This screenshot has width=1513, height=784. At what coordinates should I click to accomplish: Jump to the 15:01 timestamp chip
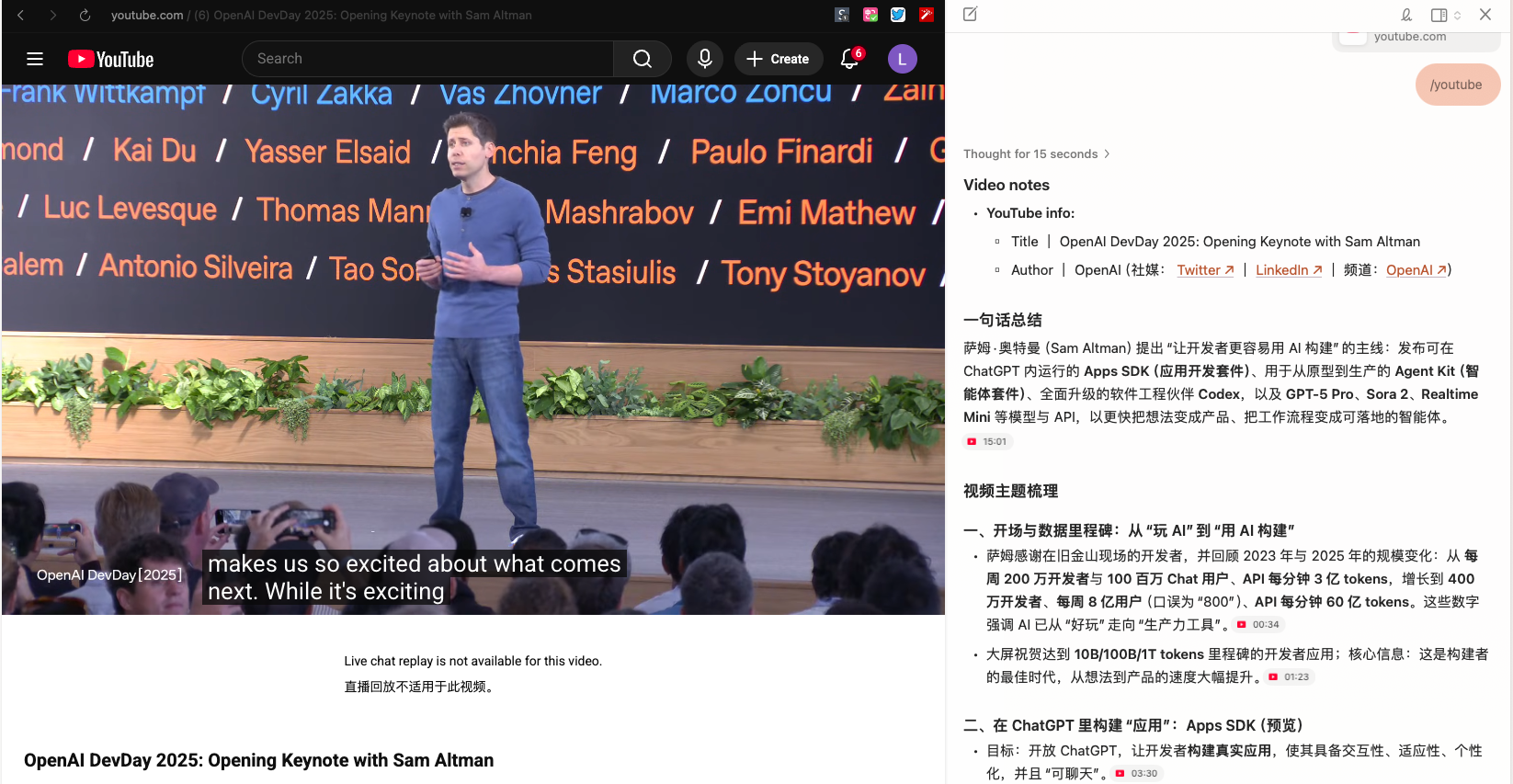pos(987,442)
